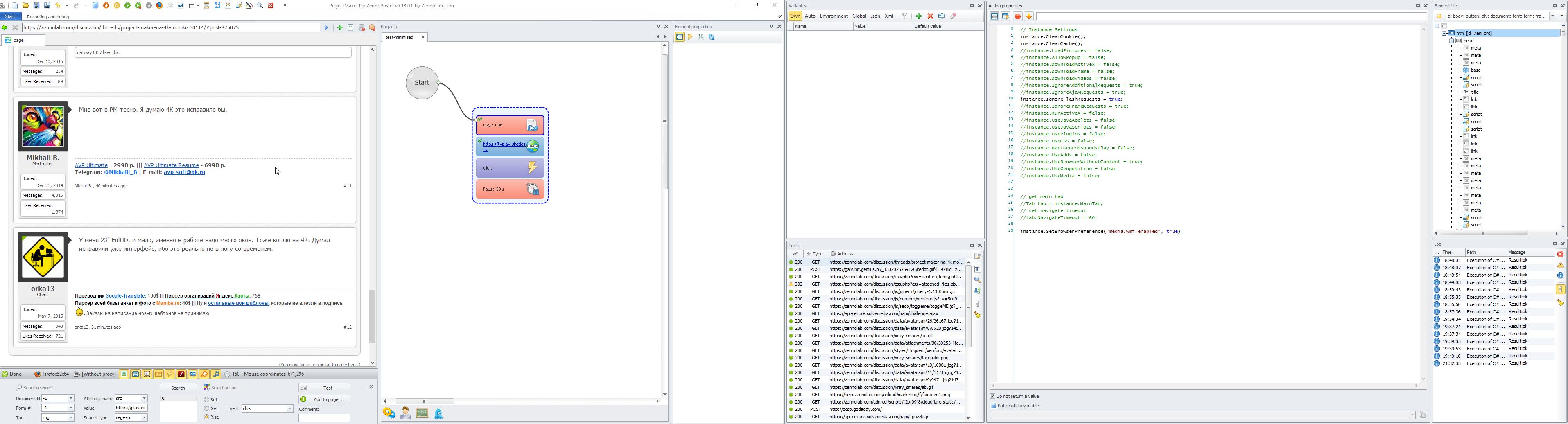This screenshot has height=424, width=1568.
Task: Click the database cache clear icon near the URL
Action: pyautogui.click(x=361, y=27)
